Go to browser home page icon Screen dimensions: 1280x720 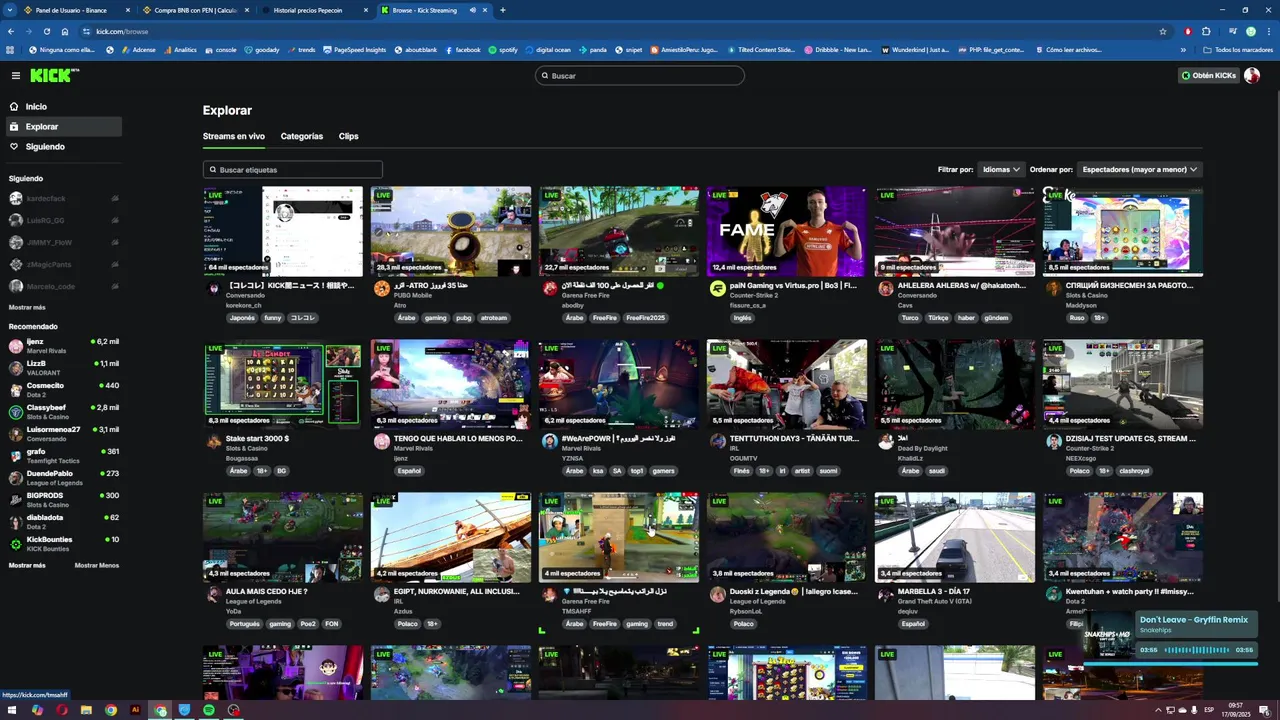[65, 31]
